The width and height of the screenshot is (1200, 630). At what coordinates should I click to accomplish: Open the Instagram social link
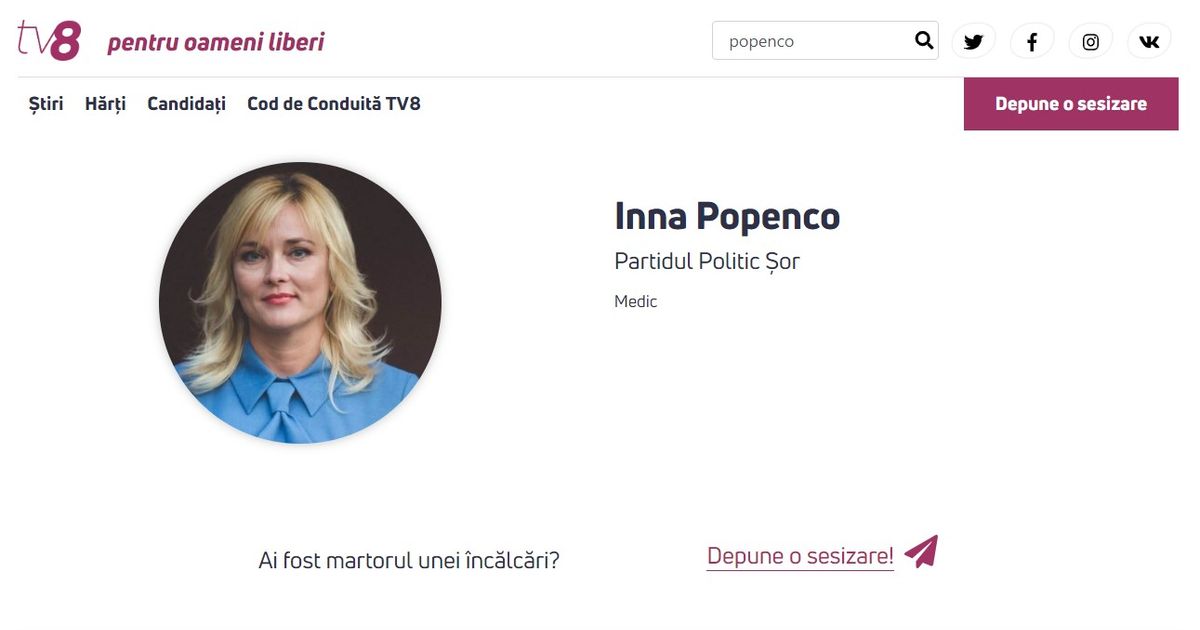[x=1091, y=41]
